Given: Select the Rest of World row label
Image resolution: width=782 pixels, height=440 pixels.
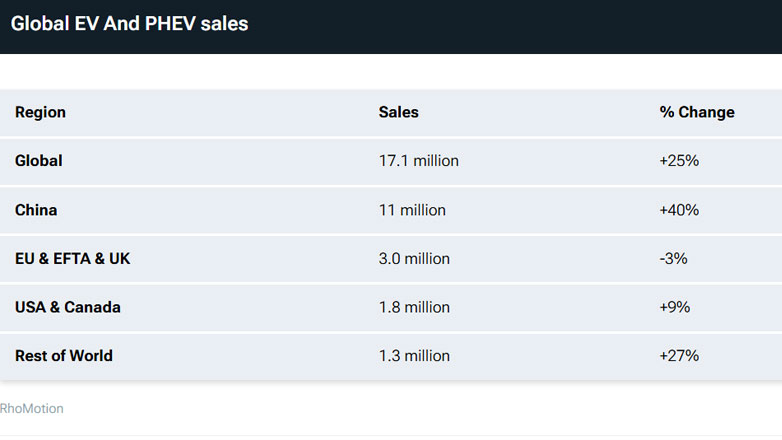Looking at the screenshot, I should coord(64,356).
